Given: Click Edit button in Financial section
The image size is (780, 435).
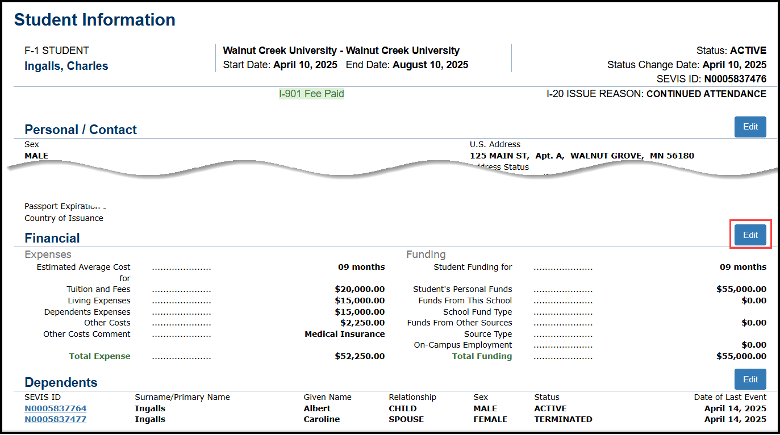Looking at the screenshot, I should coord(750,235).
